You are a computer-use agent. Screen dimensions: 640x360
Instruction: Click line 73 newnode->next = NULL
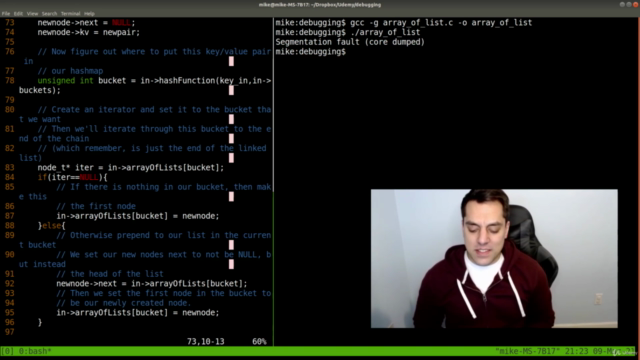tap(86, 22)
